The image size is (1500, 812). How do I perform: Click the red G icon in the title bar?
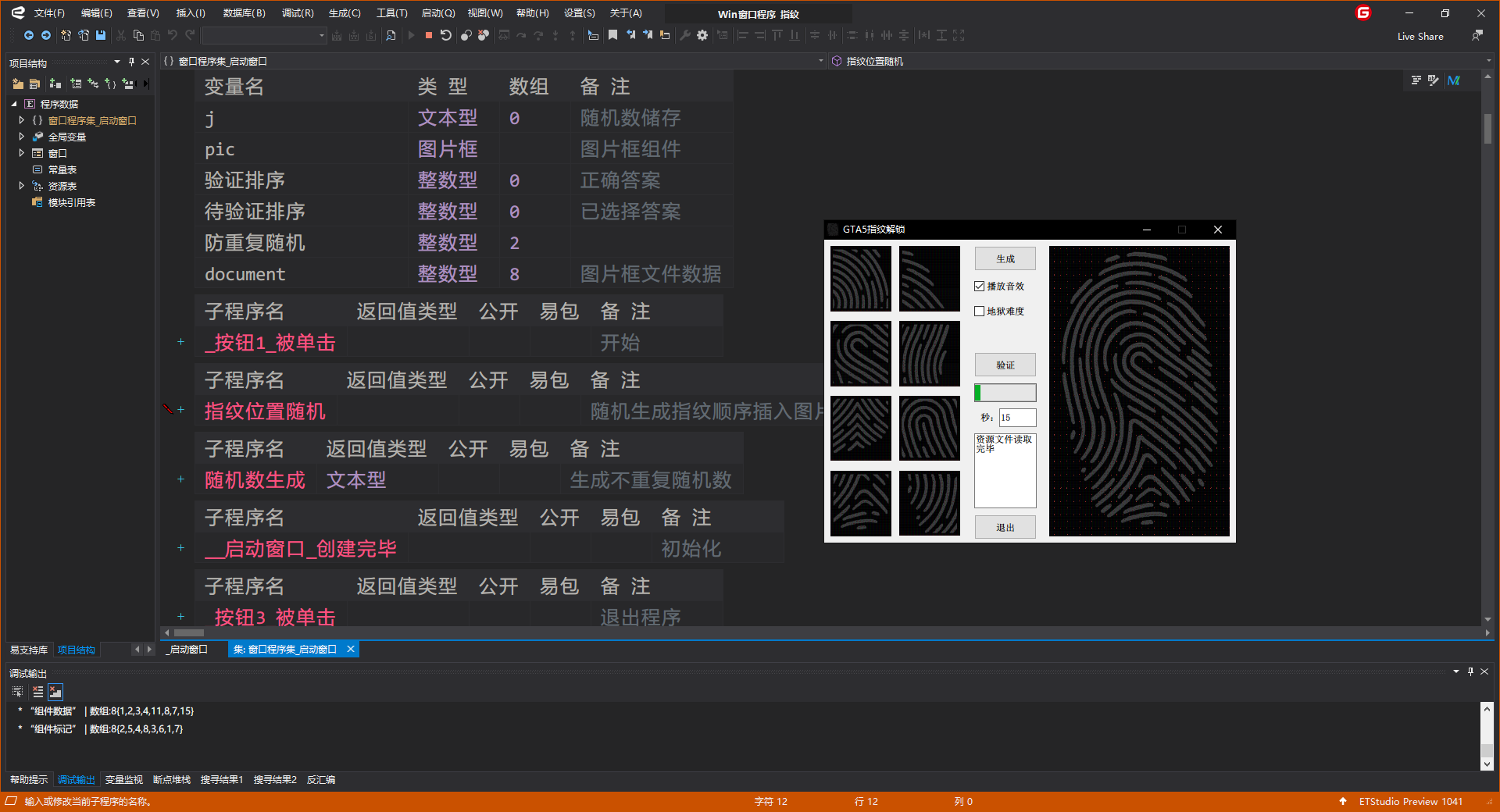click(1363, 12)
